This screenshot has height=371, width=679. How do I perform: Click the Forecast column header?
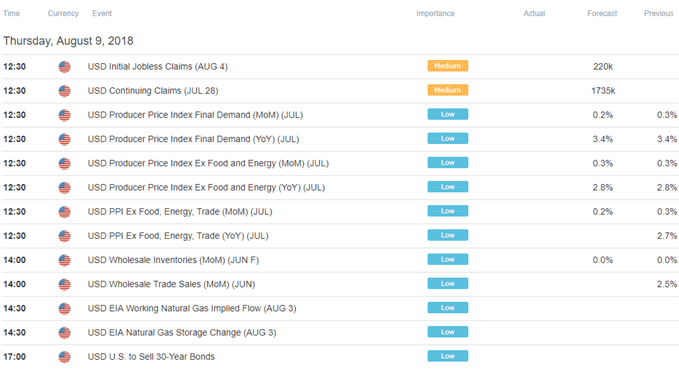pyautogui.click(x=602, y=13)
